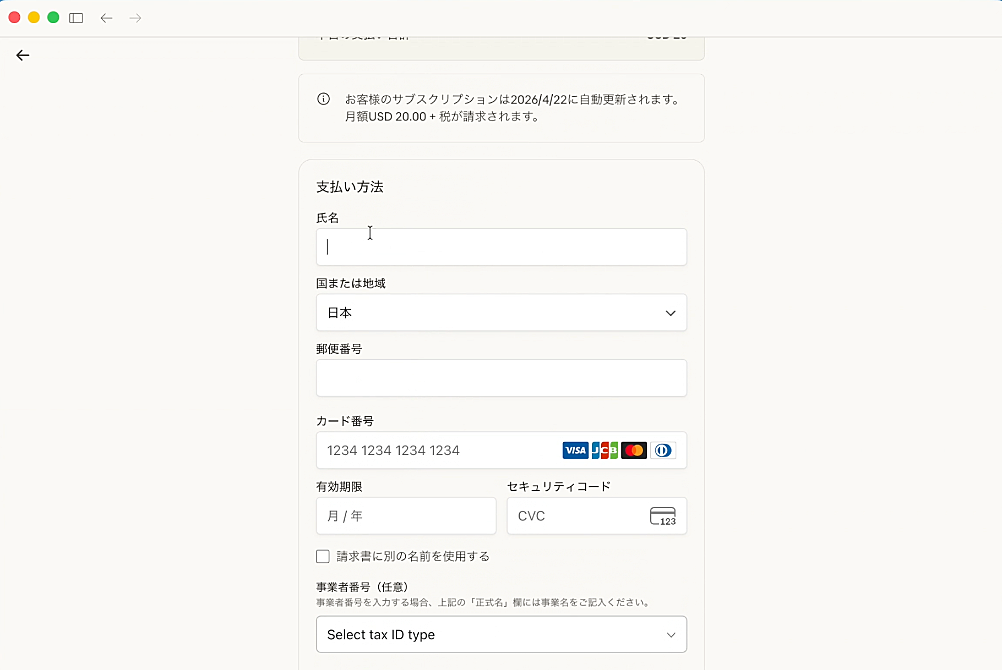Click the Diners Club card logo
This screenshot has width=1002, height=670.
[663, 450]
